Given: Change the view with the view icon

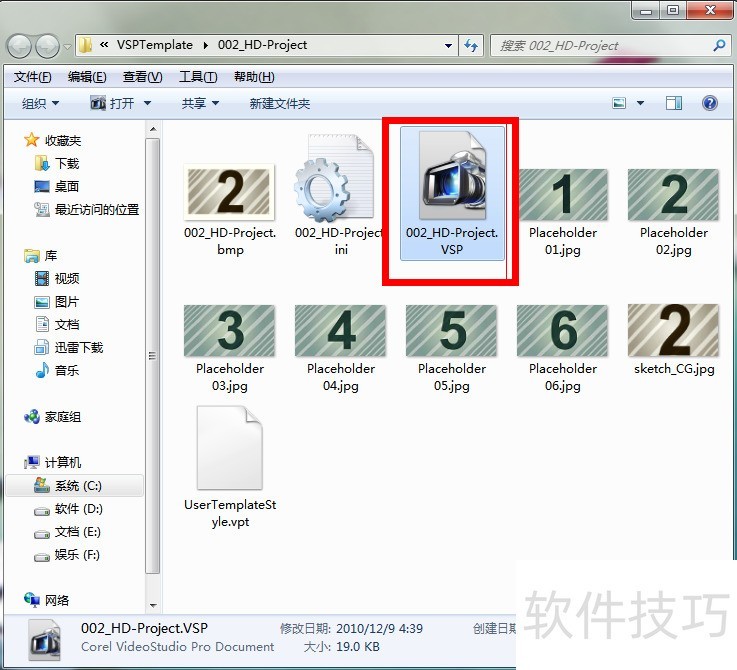Looking at the screenshot, I should (x=619, y=103).
